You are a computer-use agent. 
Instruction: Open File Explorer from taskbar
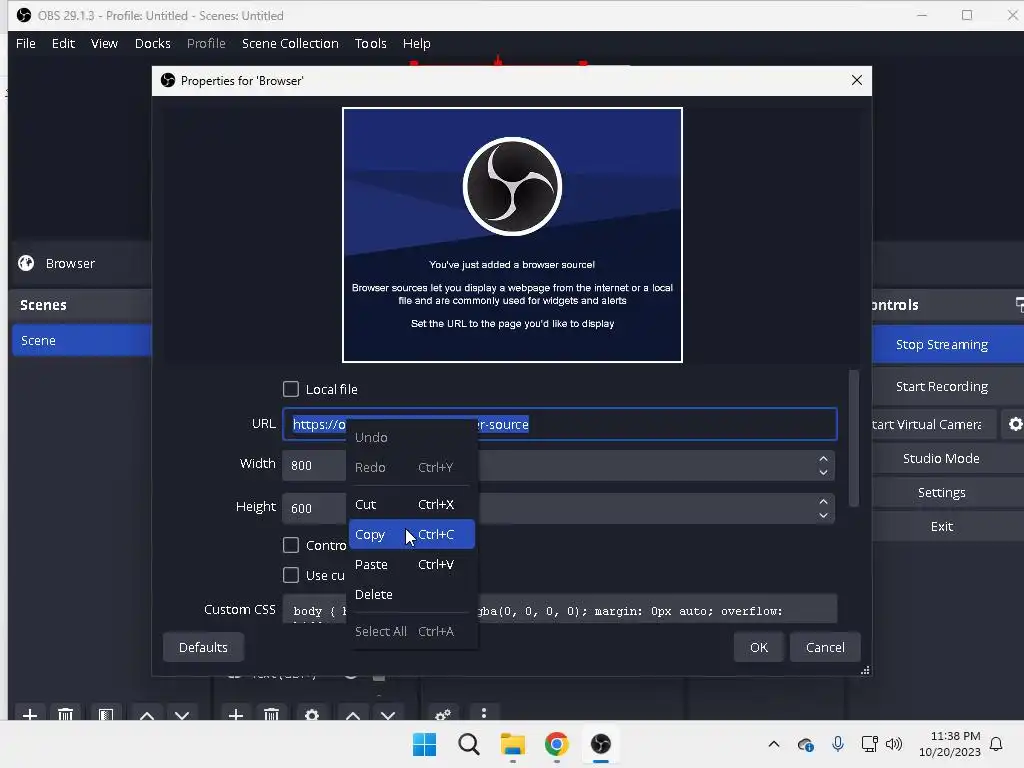point(513,744)
